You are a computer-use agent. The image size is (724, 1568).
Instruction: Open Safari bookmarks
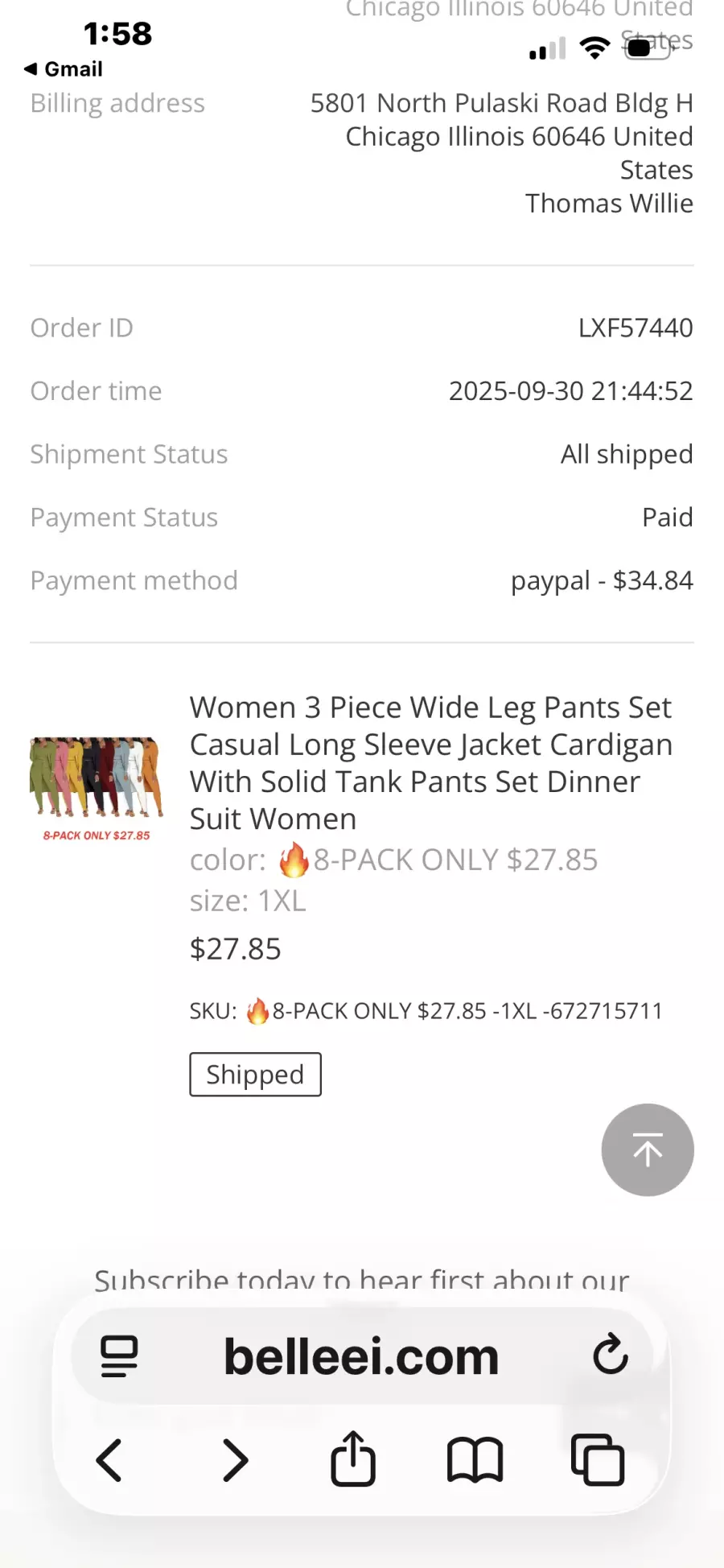pos(475,1460)
